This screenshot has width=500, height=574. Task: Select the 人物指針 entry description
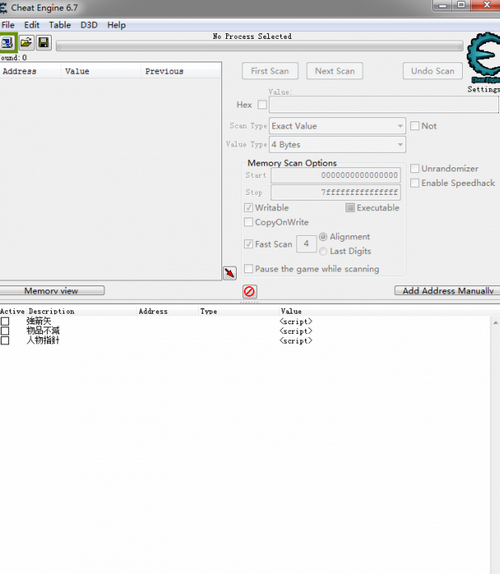click(x=43, y=340)
